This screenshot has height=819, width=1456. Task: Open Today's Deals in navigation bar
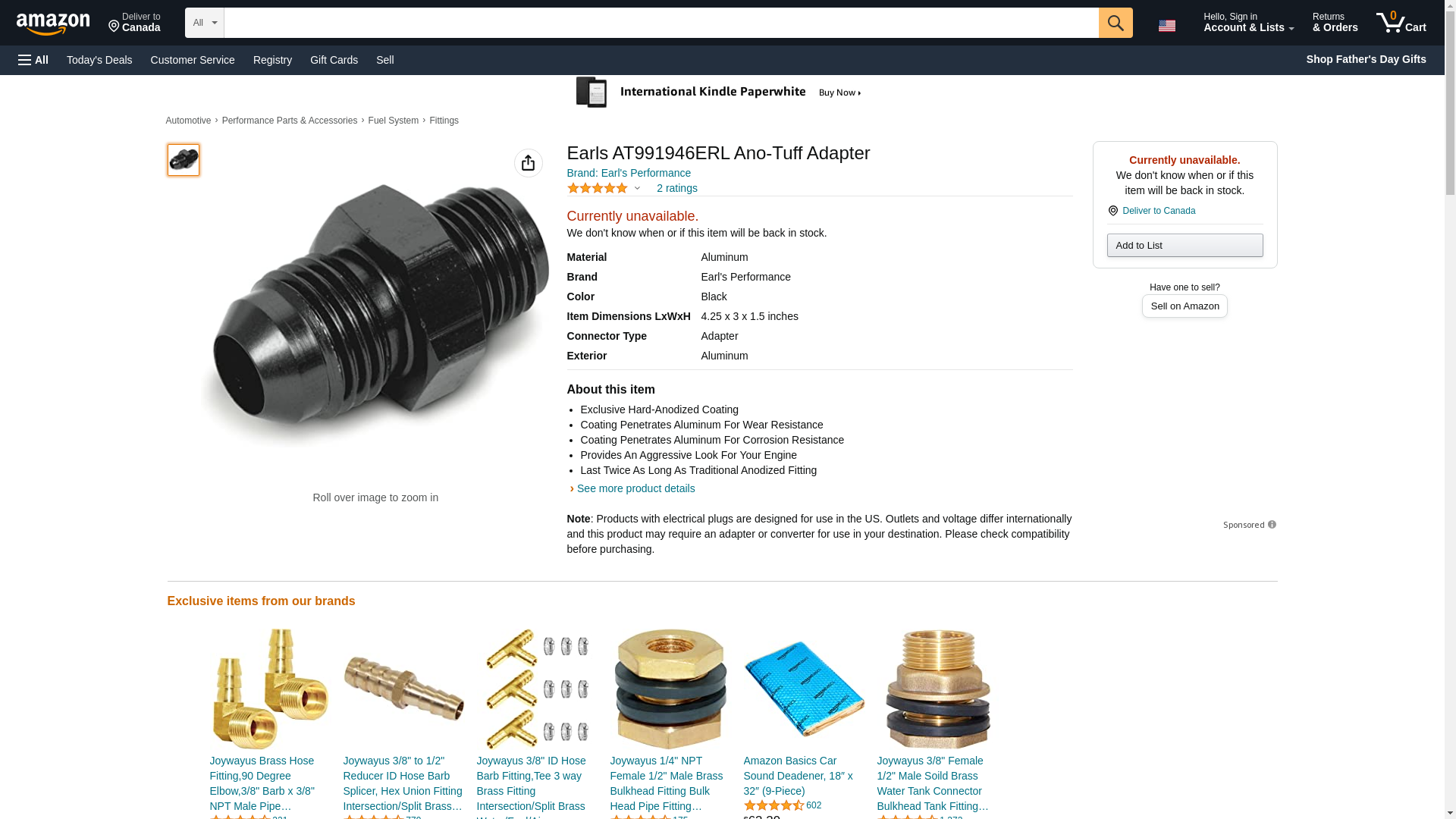pyautogui.click(x=99, y=60)
